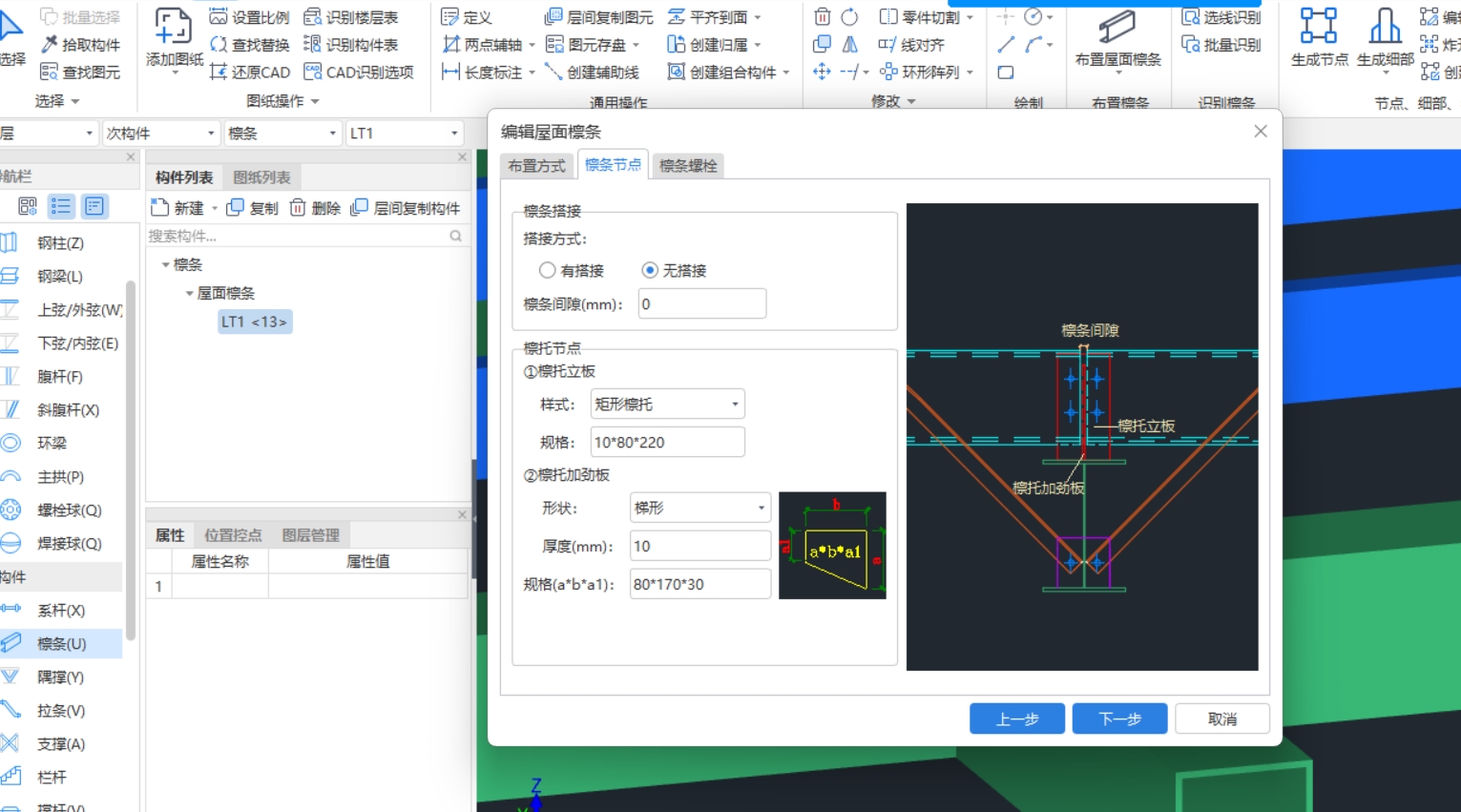
Task: Switch to the 檩条节点 tab
Action: point(613,164)
